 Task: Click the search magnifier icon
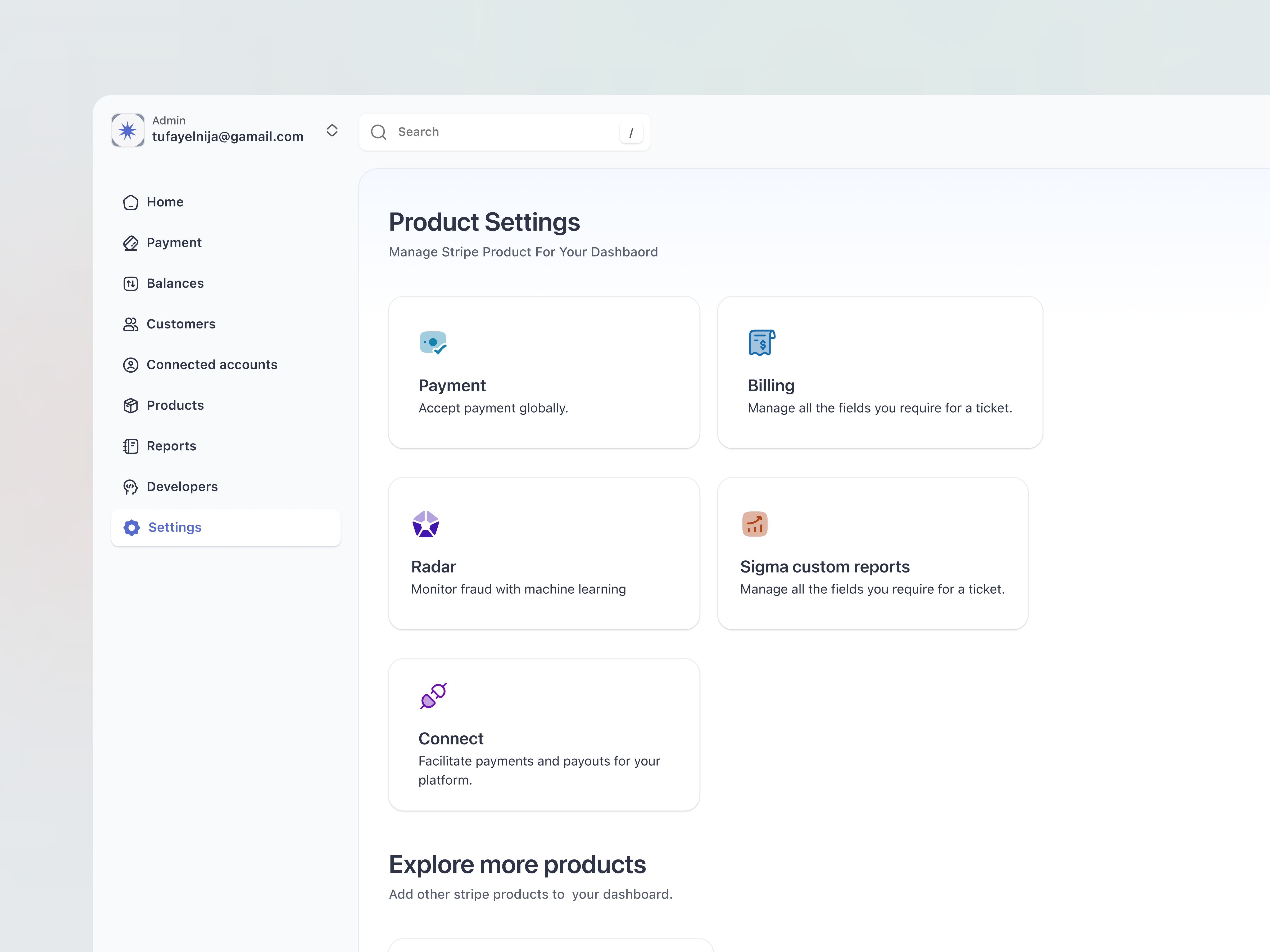378,132
